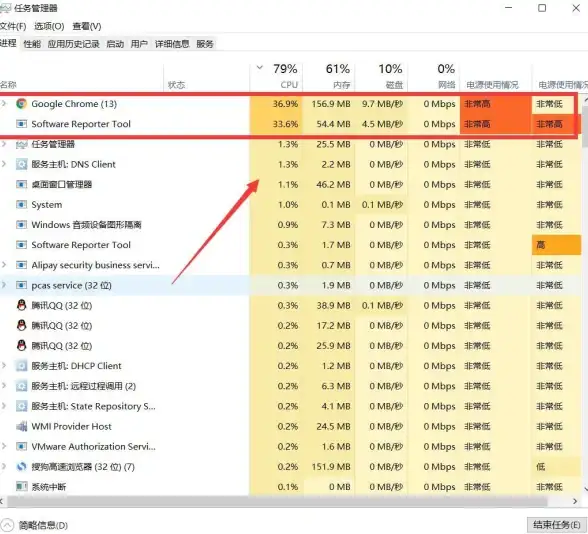Click the System process icon
The image size is (588, 534).
[21, 205]
